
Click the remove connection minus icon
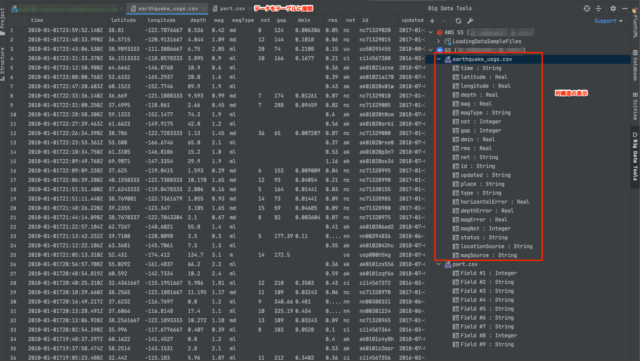444,21
